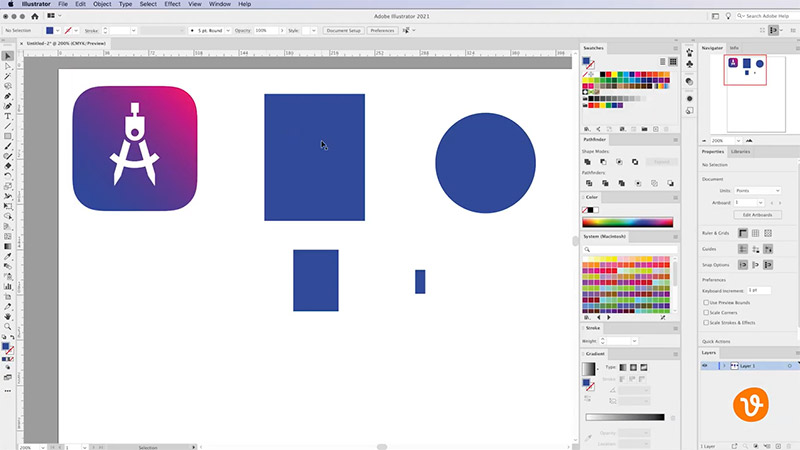Click the Document Setup button
The width and height of the screenshot is (800, 450).
343,31
